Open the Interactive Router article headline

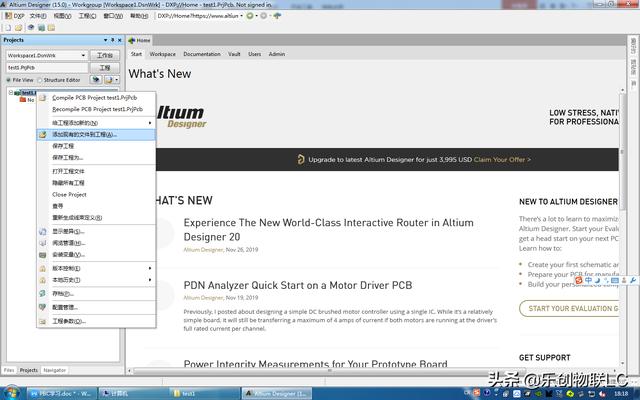click(329, 230)
